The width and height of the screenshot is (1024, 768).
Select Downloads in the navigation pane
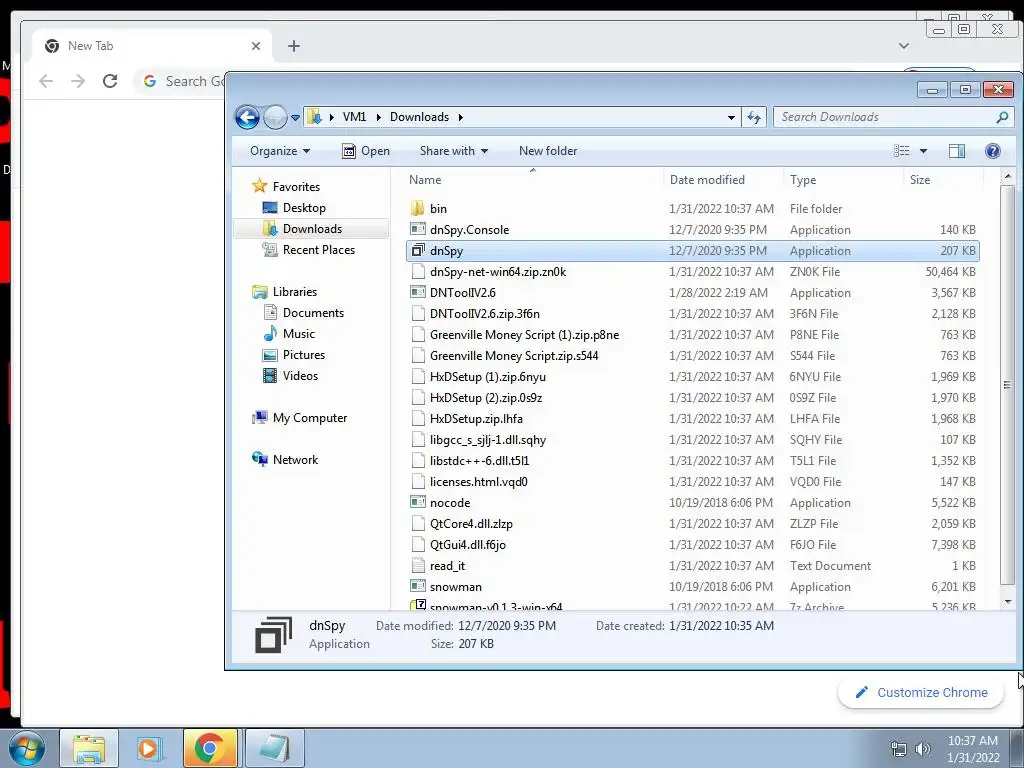coord(312,229)
